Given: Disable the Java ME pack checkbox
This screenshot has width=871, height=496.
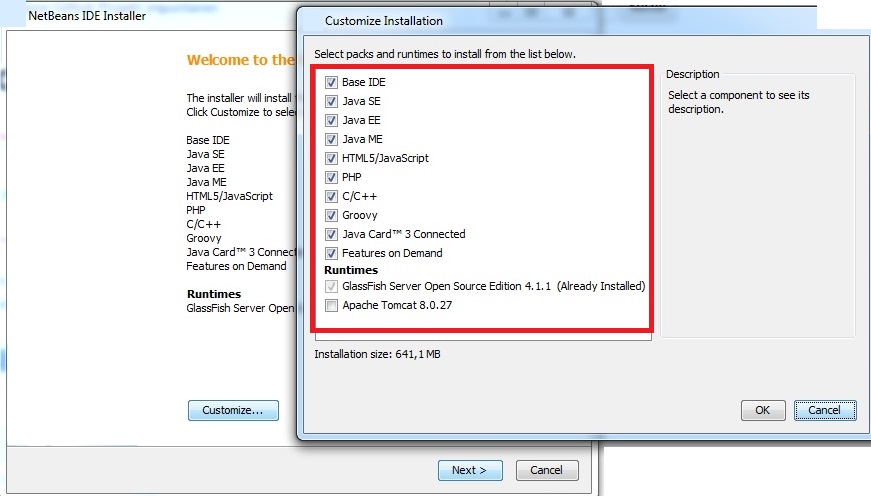Looking at the screenshot, I should 331,139.
